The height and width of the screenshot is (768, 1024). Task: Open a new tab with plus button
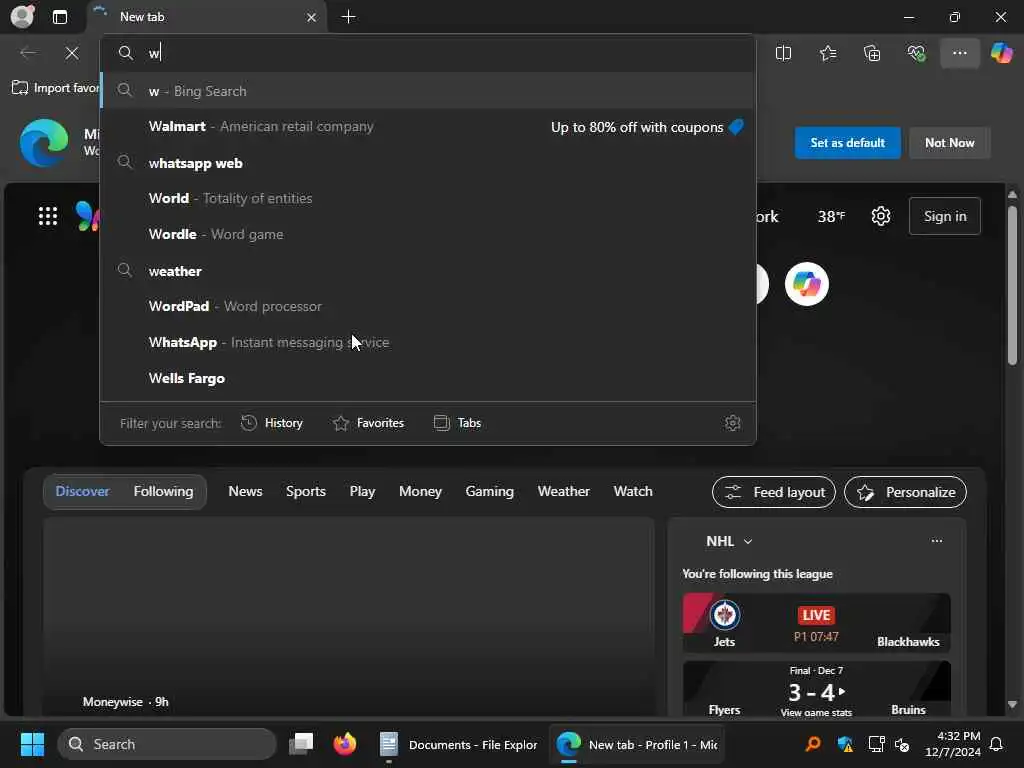click(349, 17)
